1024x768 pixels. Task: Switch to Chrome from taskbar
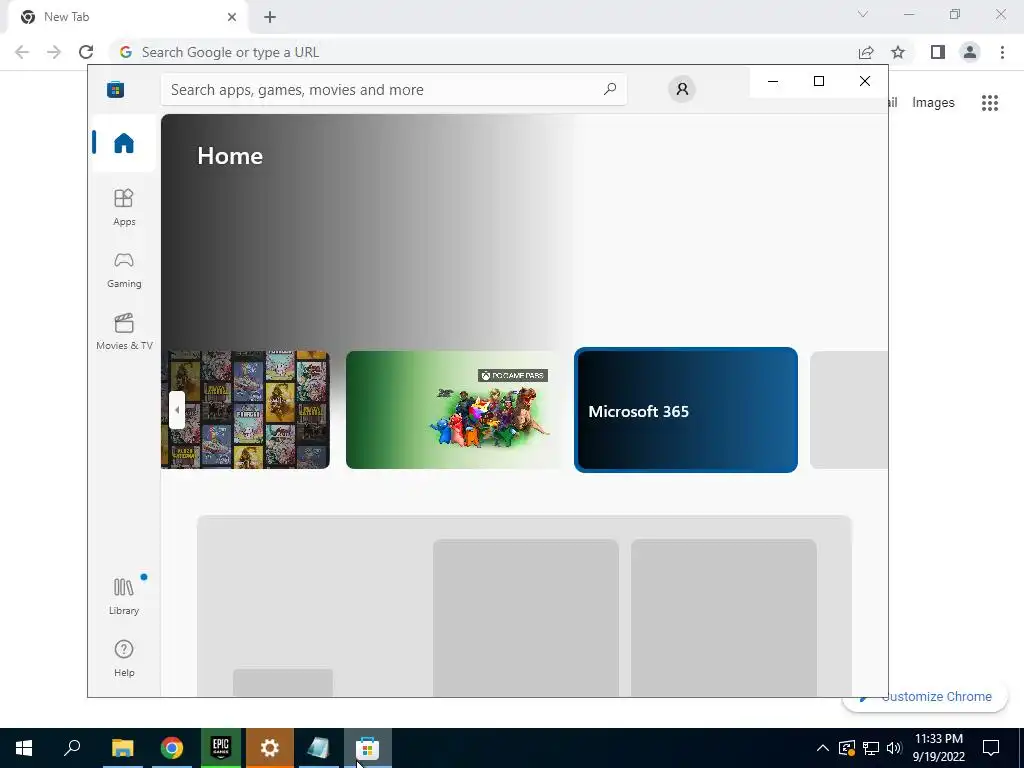172,748
